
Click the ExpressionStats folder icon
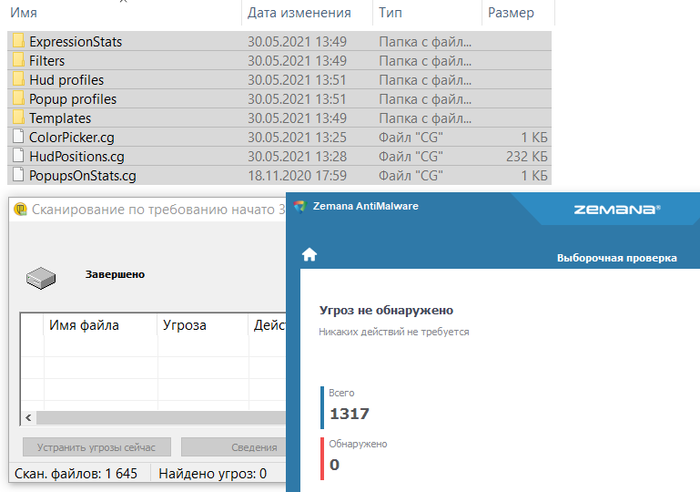click(19, 41)
